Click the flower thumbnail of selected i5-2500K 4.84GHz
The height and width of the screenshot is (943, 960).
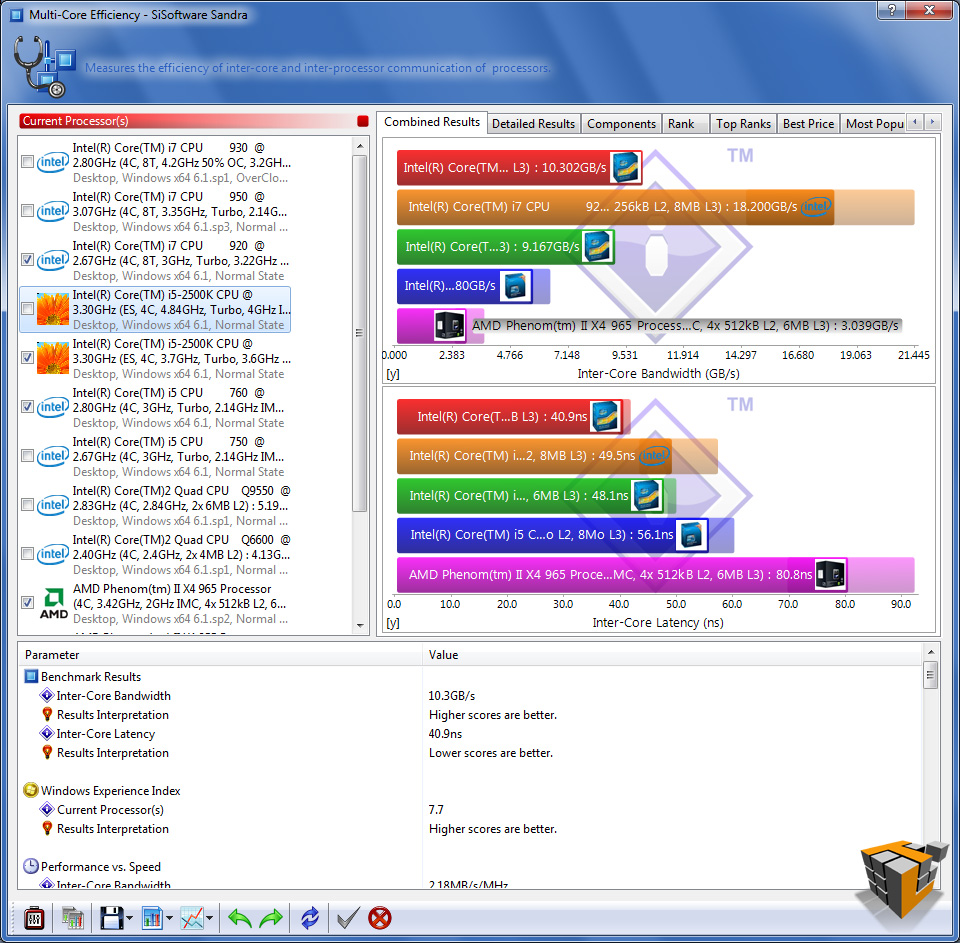[53, 309]
